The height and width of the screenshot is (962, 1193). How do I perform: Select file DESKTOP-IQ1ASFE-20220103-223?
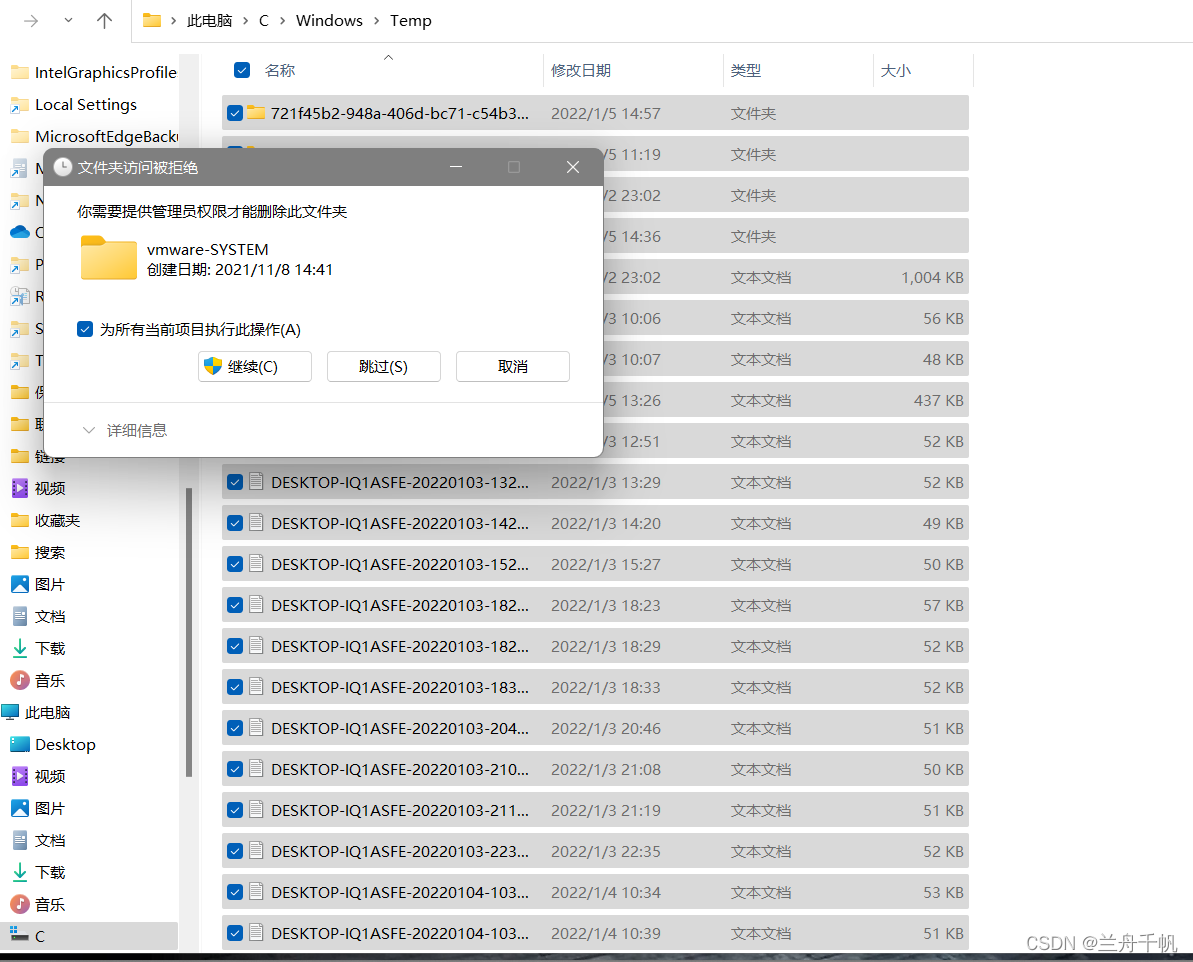click(x=595, y=852)
